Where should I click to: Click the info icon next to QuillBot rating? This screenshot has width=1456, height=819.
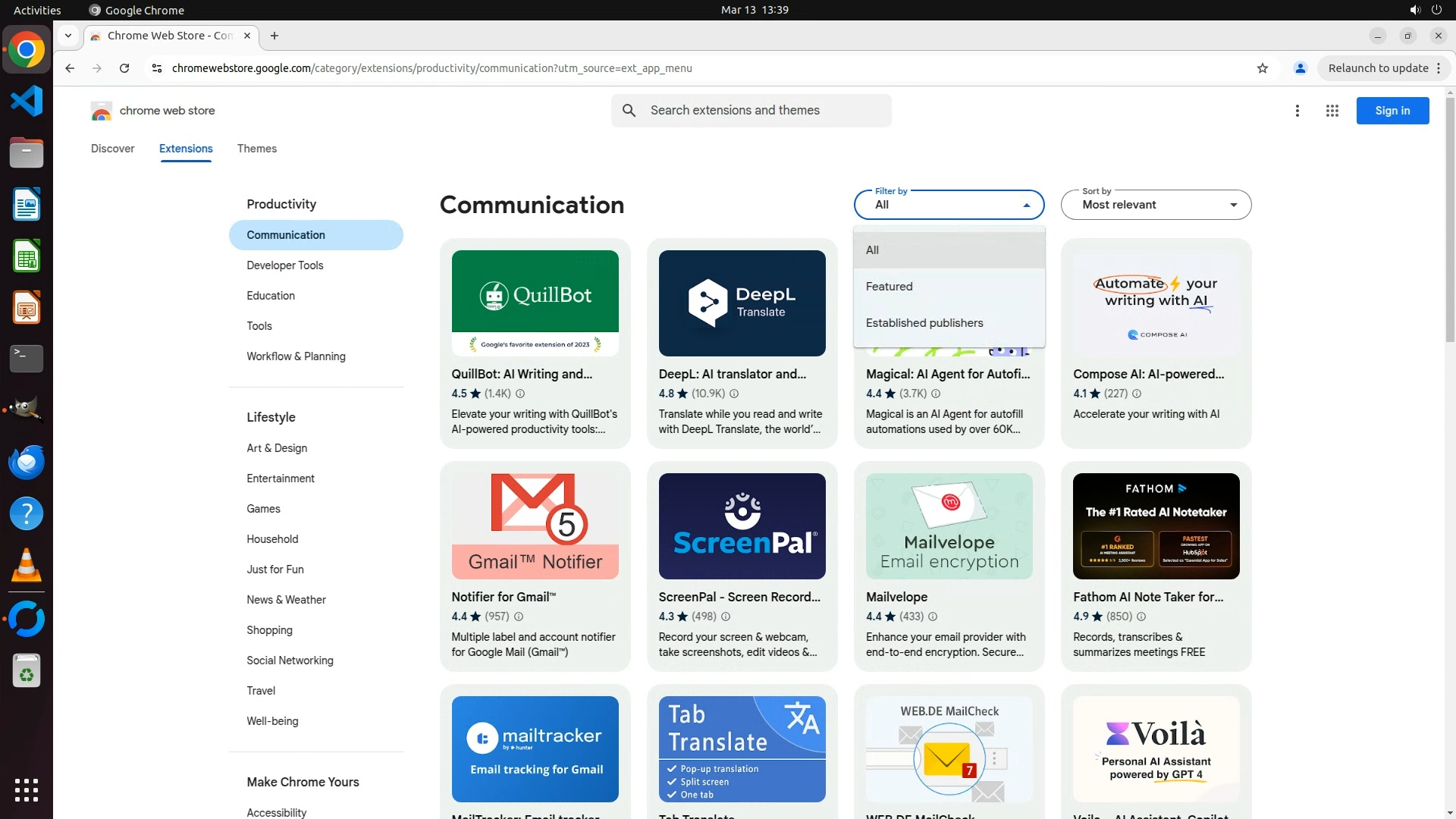pyautogui.click(x=520, y=394)
